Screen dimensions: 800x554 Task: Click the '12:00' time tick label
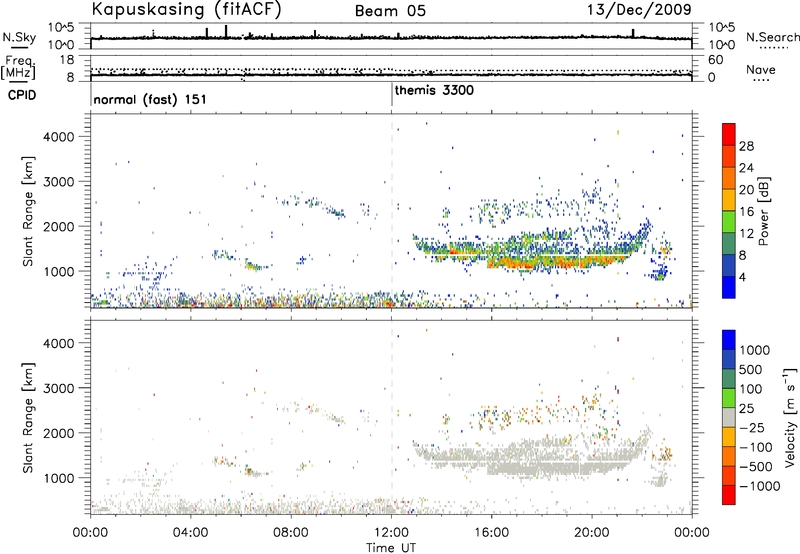(391, 533)
